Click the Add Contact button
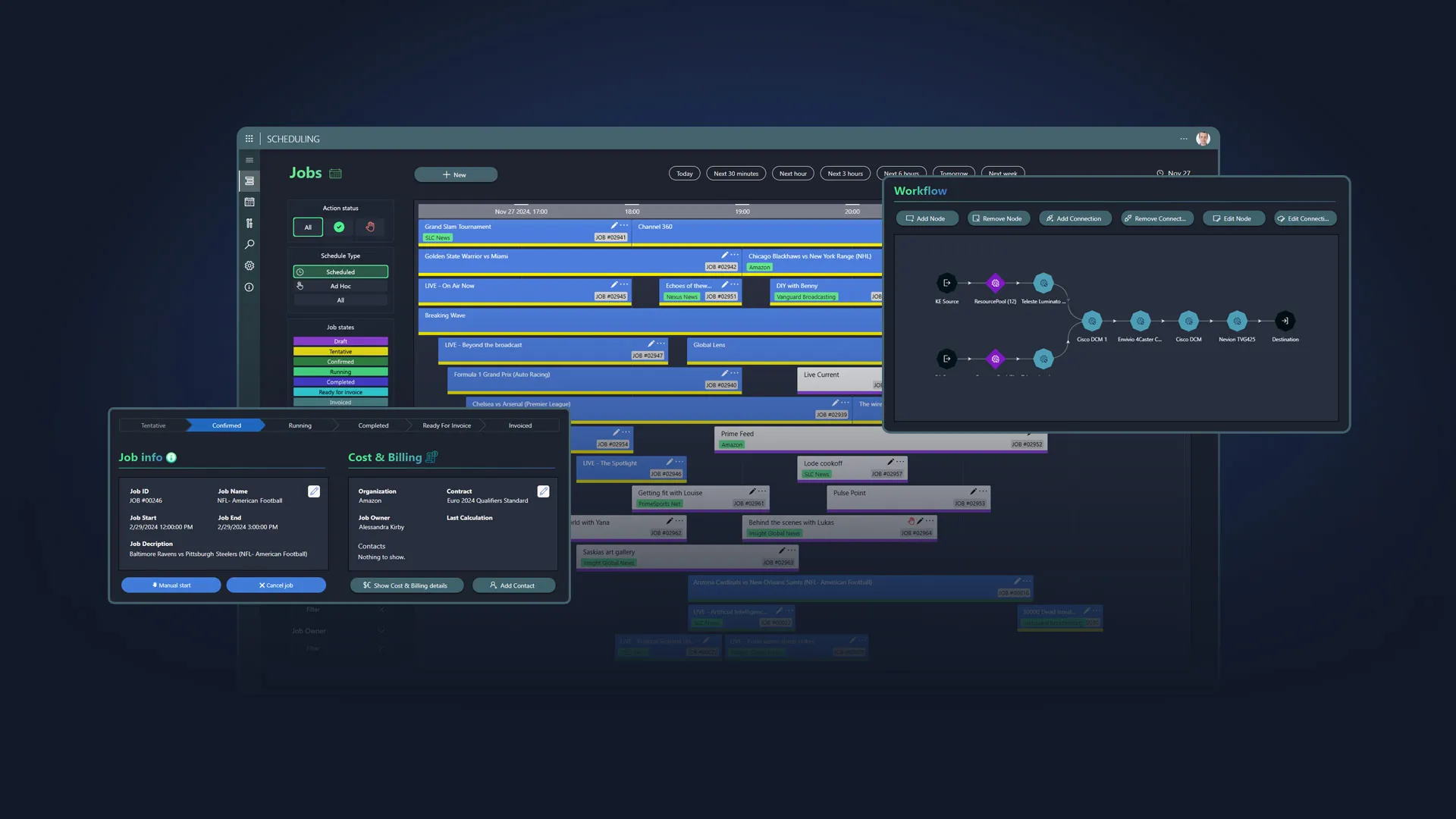The image size is (1456, 819). [x=513, y=585]
